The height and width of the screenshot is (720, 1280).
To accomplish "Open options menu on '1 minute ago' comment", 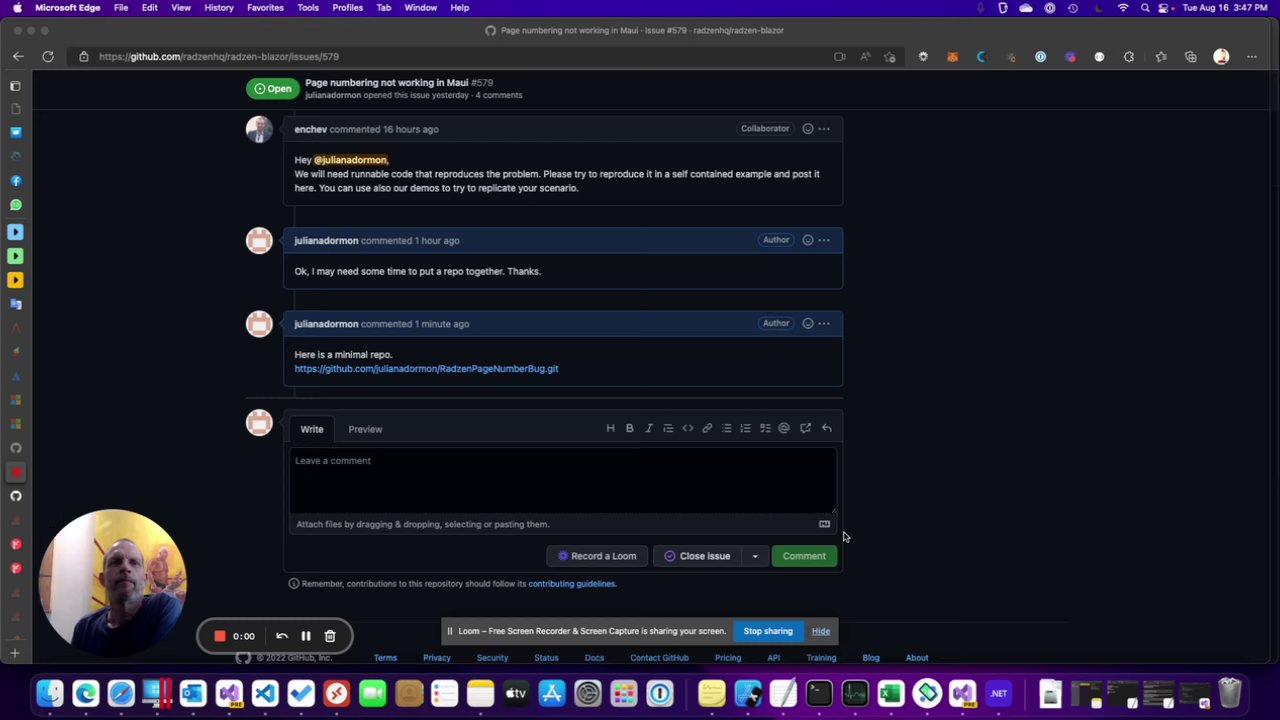I will tap(824, 323).
